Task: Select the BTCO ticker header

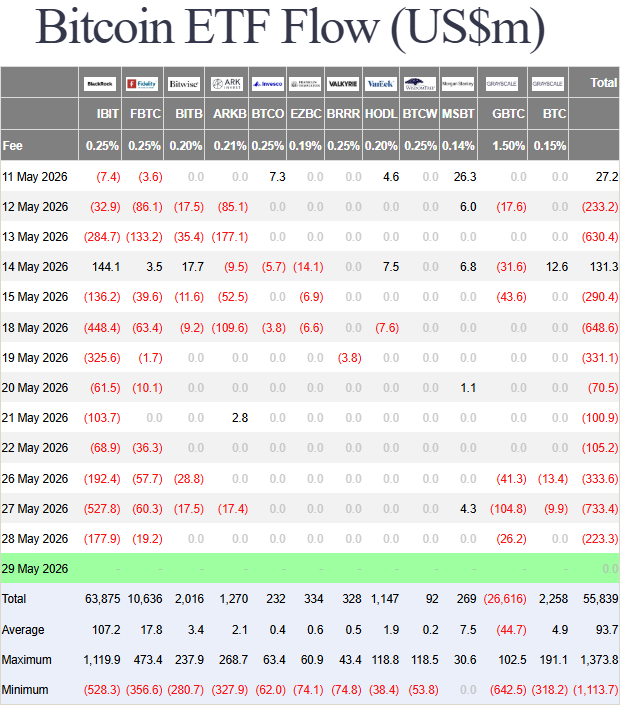Action: 268,114
